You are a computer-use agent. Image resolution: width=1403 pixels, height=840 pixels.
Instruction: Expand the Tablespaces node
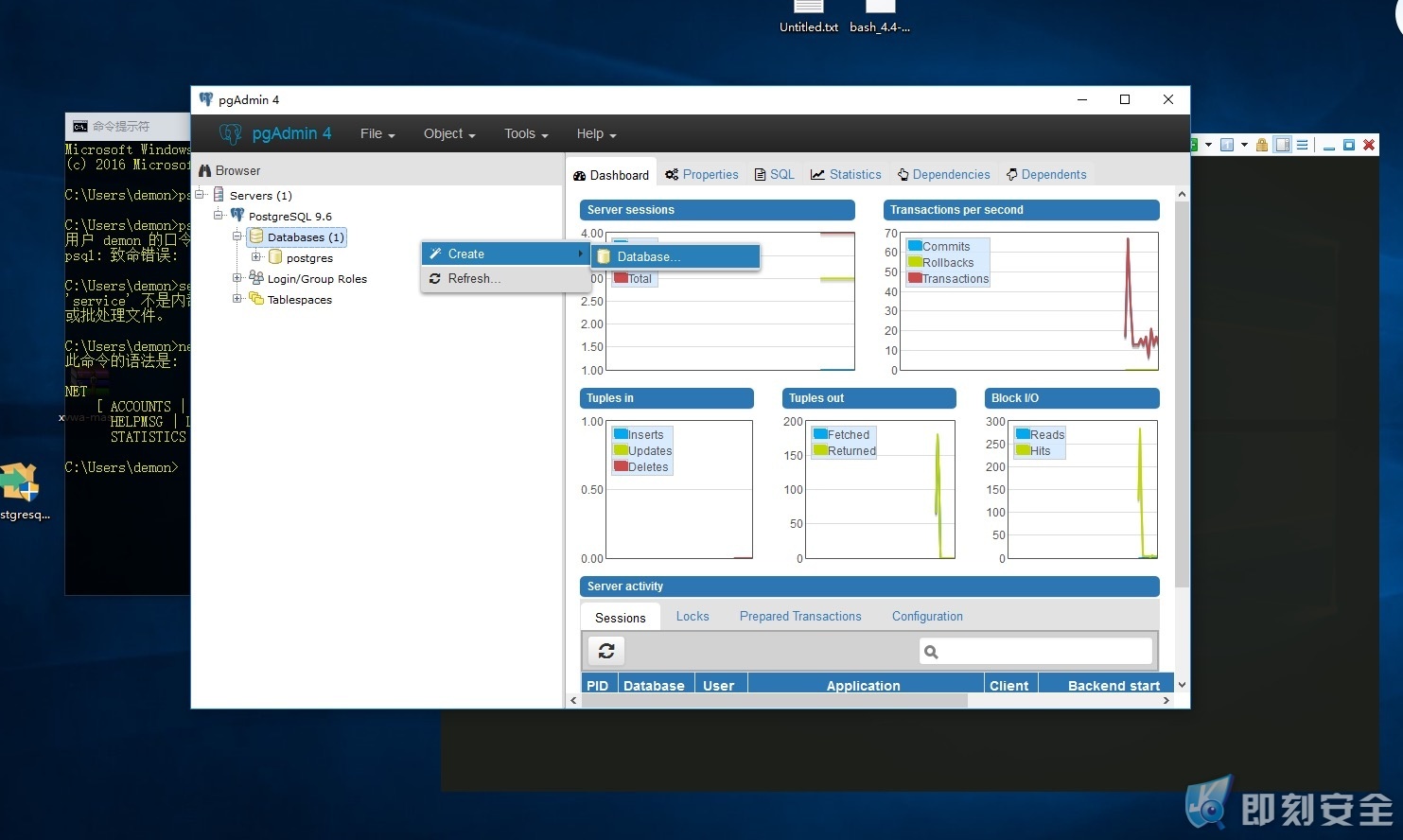(237, 299)
